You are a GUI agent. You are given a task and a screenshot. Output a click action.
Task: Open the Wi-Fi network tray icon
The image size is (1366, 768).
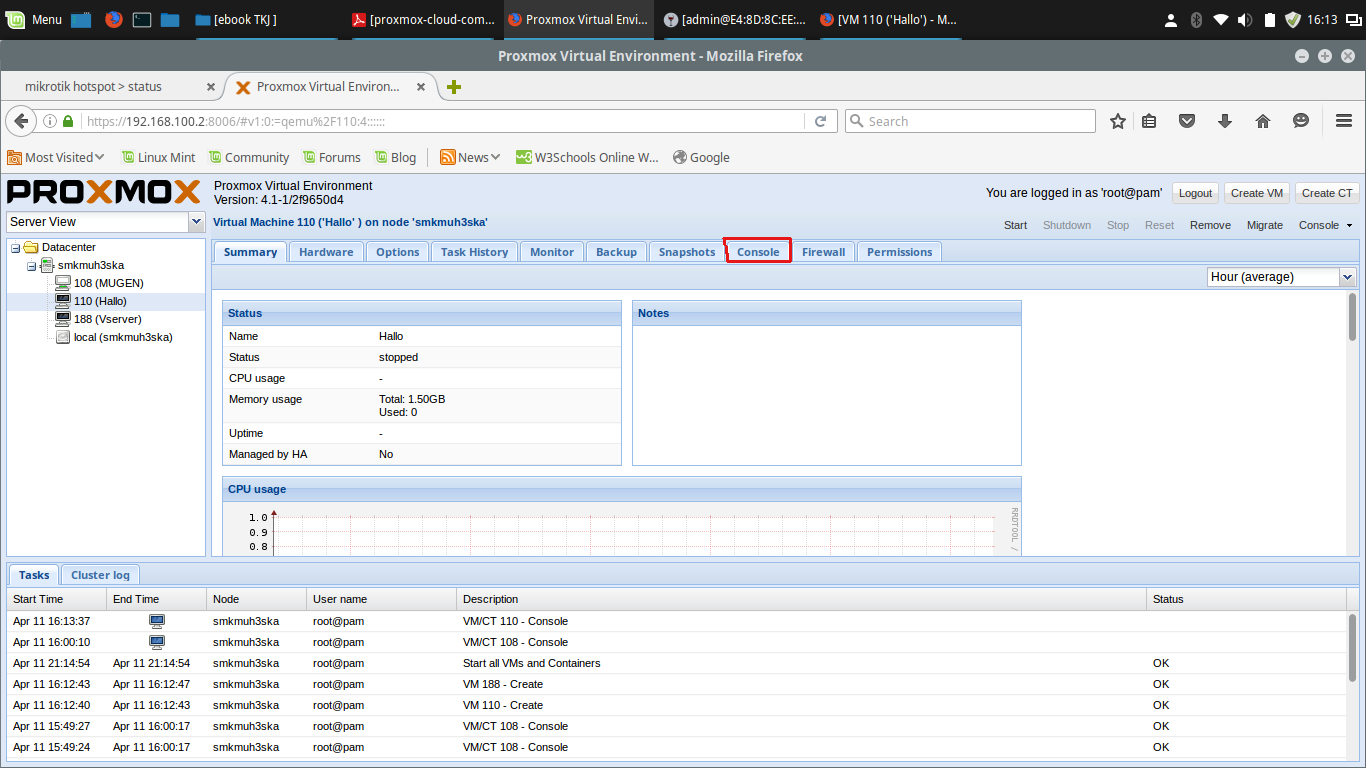(1221, 19)
